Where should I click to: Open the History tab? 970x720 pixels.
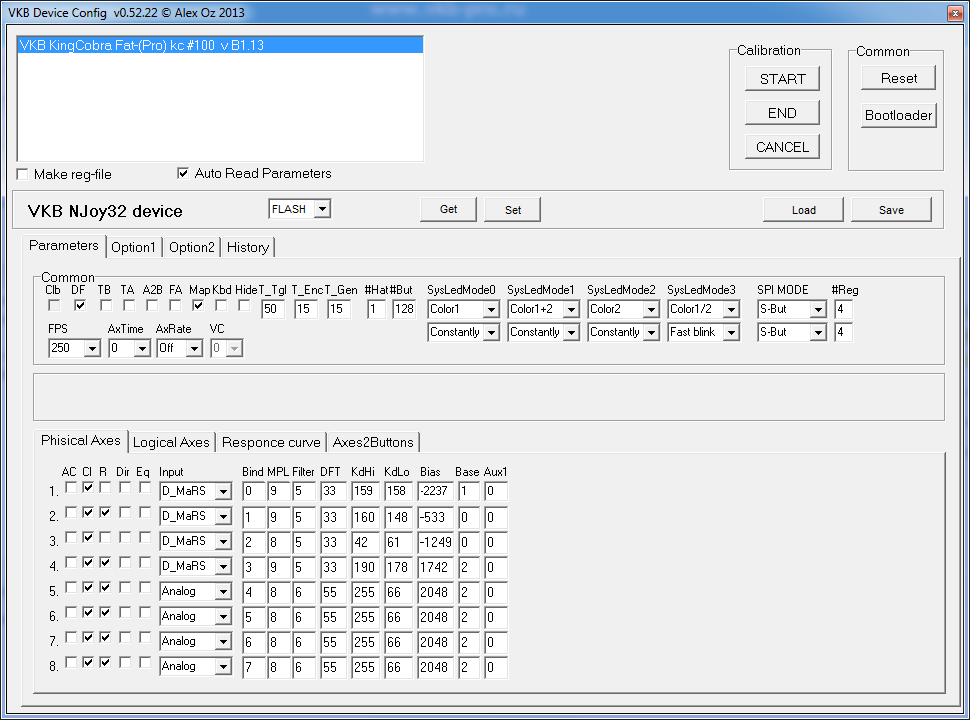pyautogui.click(x=247, y=247)
